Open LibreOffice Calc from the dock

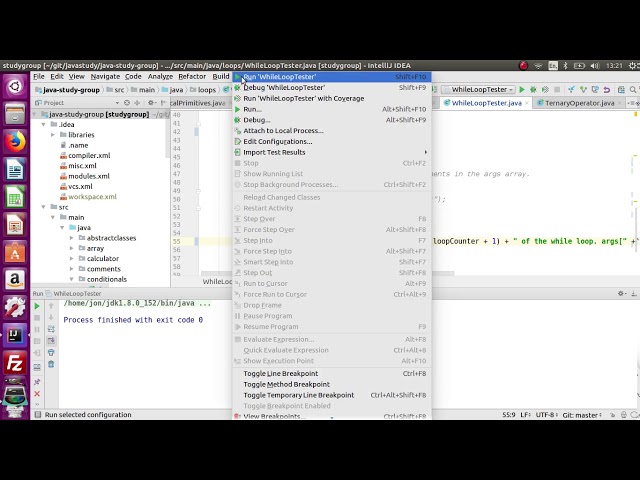[15, 197]
